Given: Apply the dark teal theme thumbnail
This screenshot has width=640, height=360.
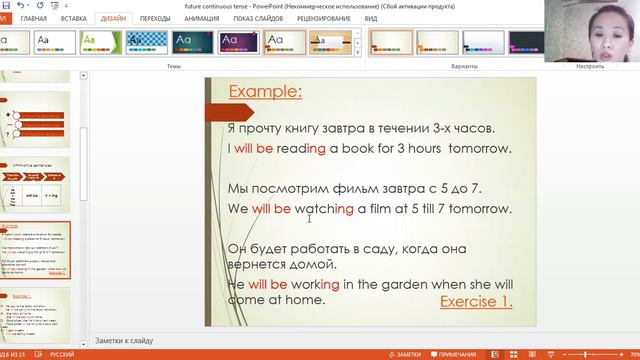Looking at the screenshot, I should click(193, 42).
